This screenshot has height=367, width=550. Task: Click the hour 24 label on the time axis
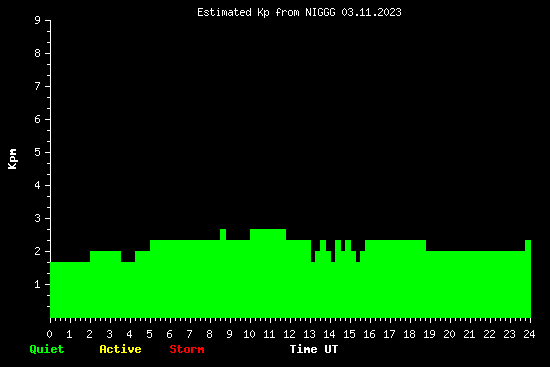[x=529, y=334]
